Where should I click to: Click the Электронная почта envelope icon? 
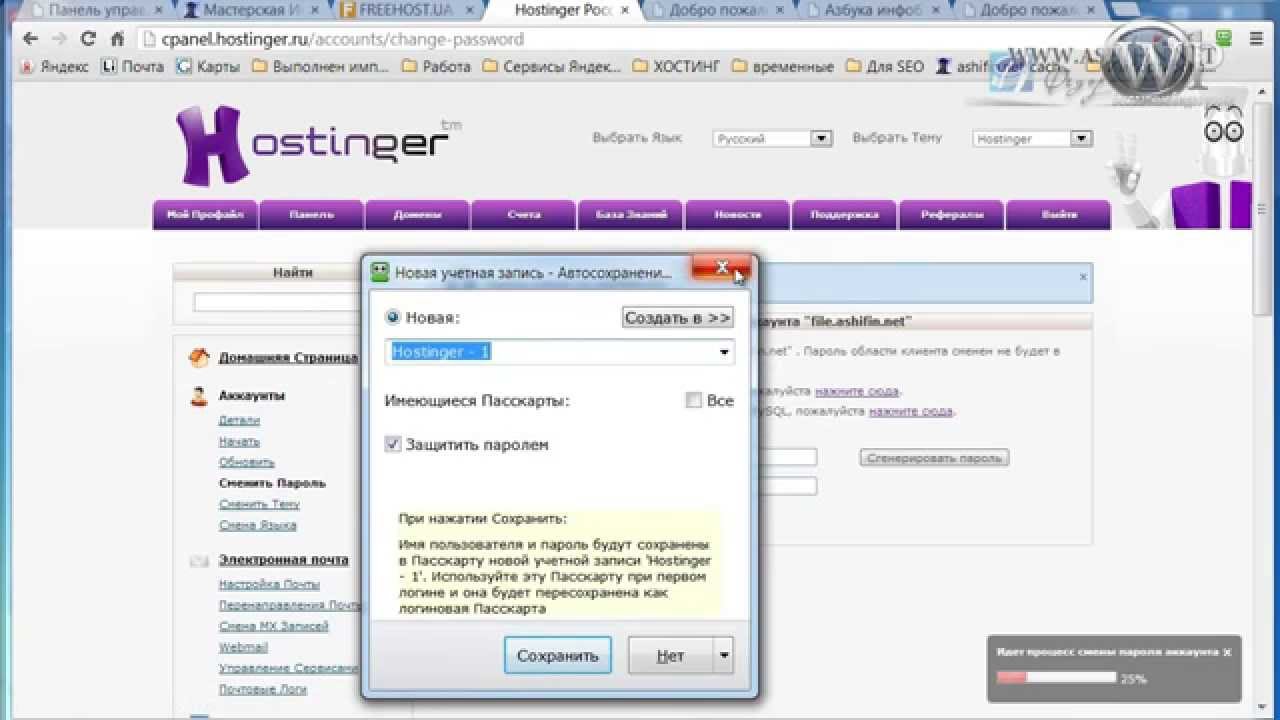coord(199,561)
